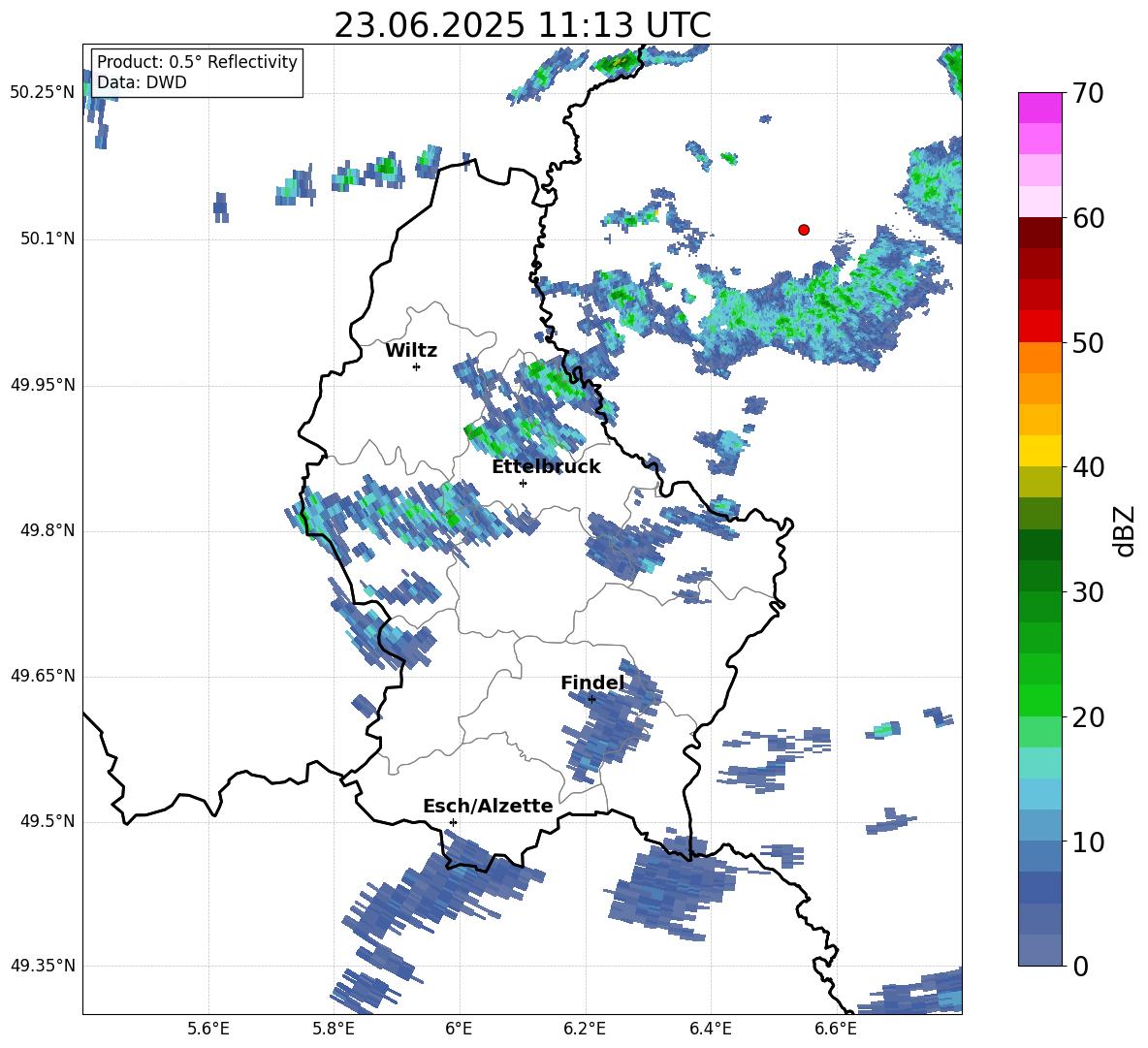
Task: Click the 49.65°N latitude label
Action: pyautogui.click(x=44, y=676)
